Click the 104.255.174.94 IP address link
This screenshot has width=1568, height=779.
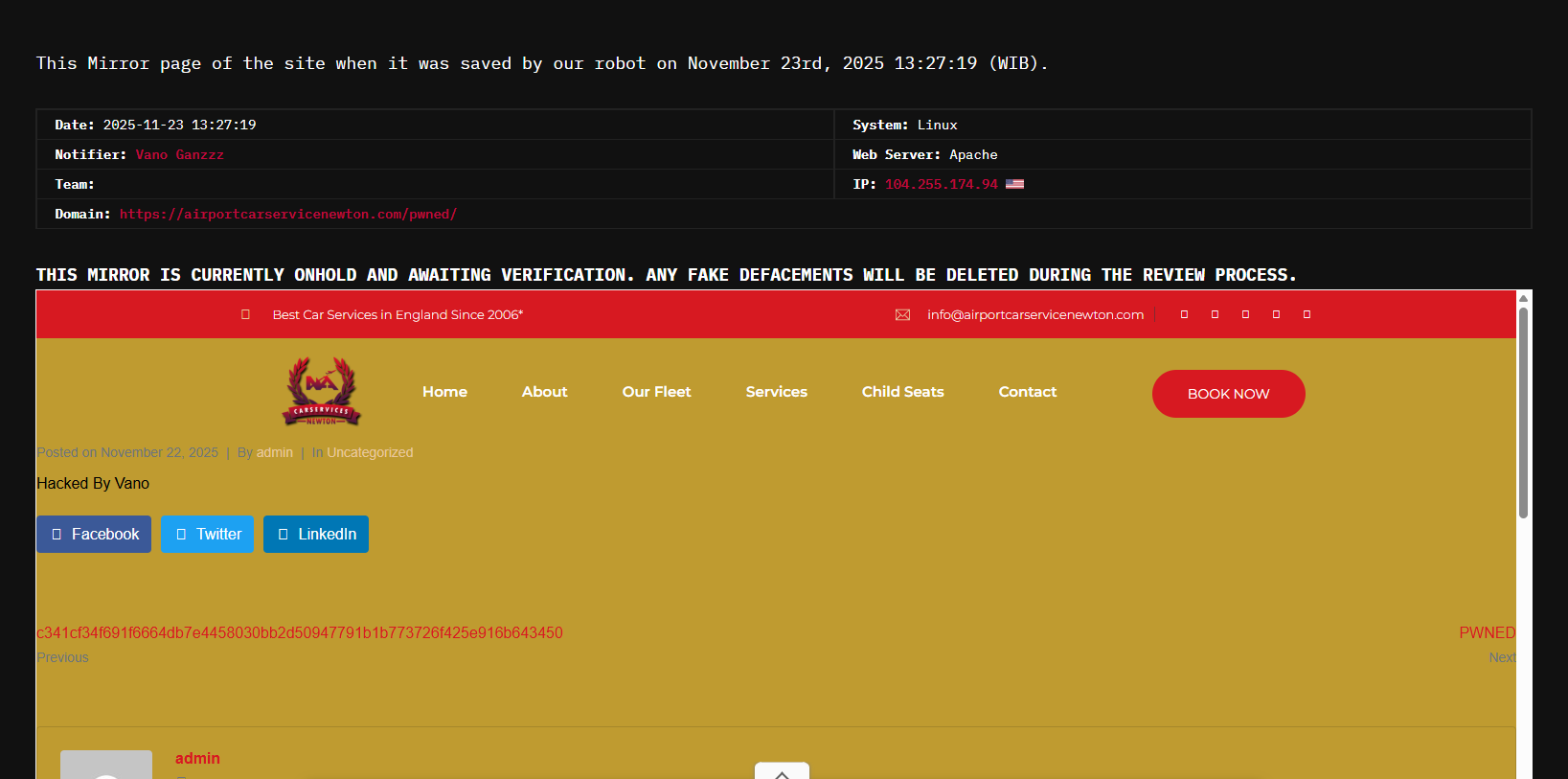(x=941, y=184)
